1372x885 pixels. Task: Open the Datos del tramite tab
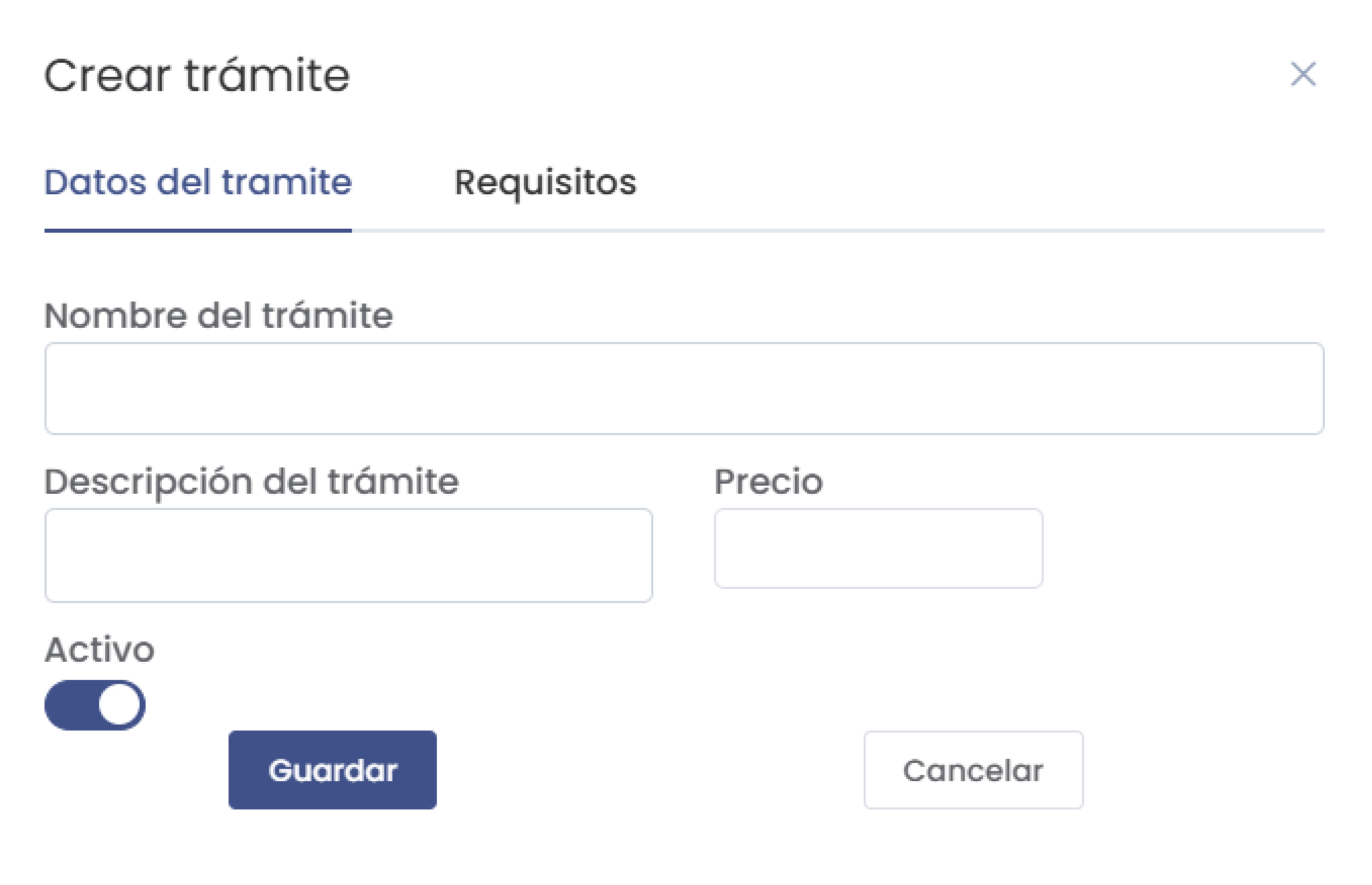[x=198, y=182]
